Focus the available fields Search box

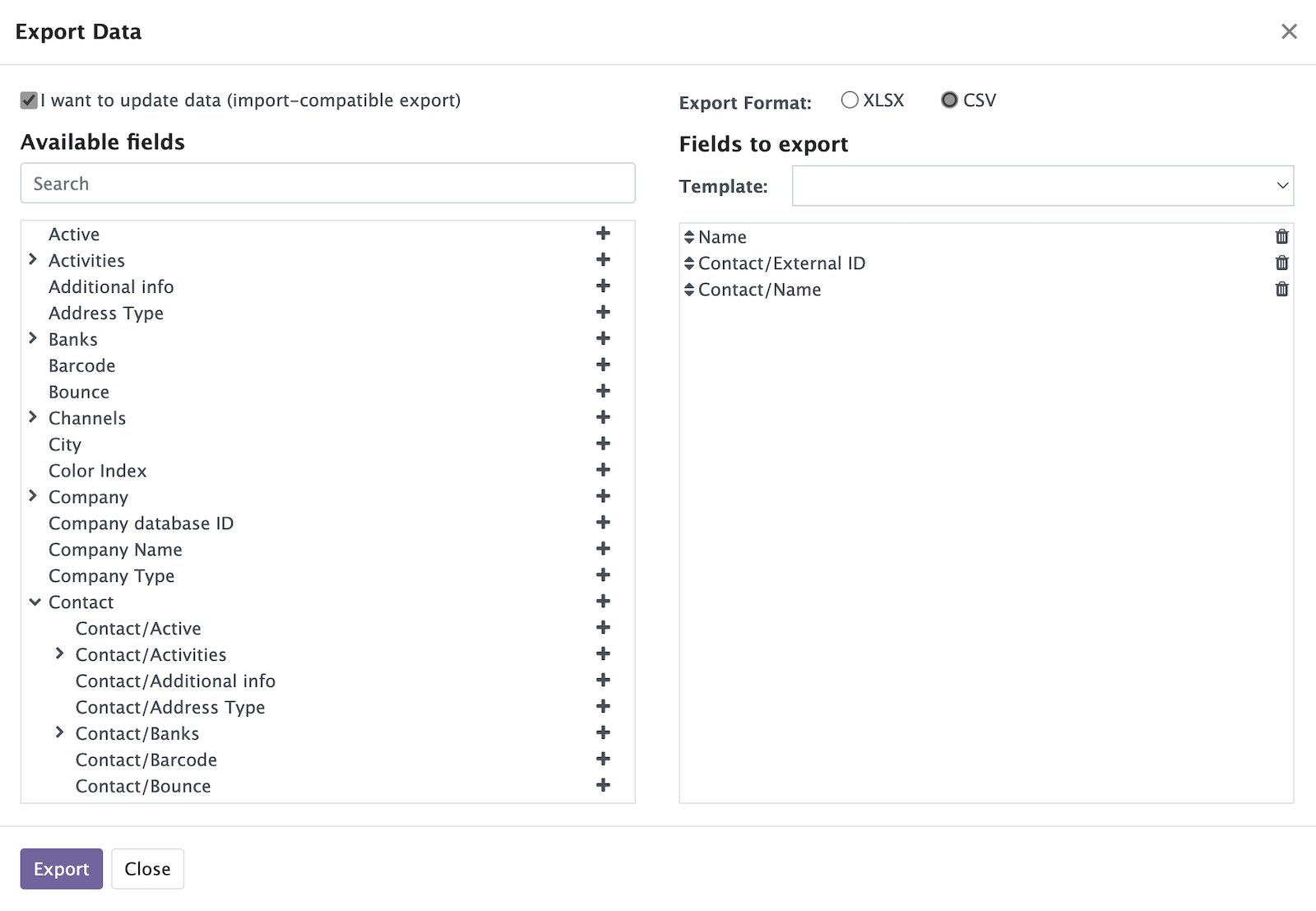coord(327,183)
